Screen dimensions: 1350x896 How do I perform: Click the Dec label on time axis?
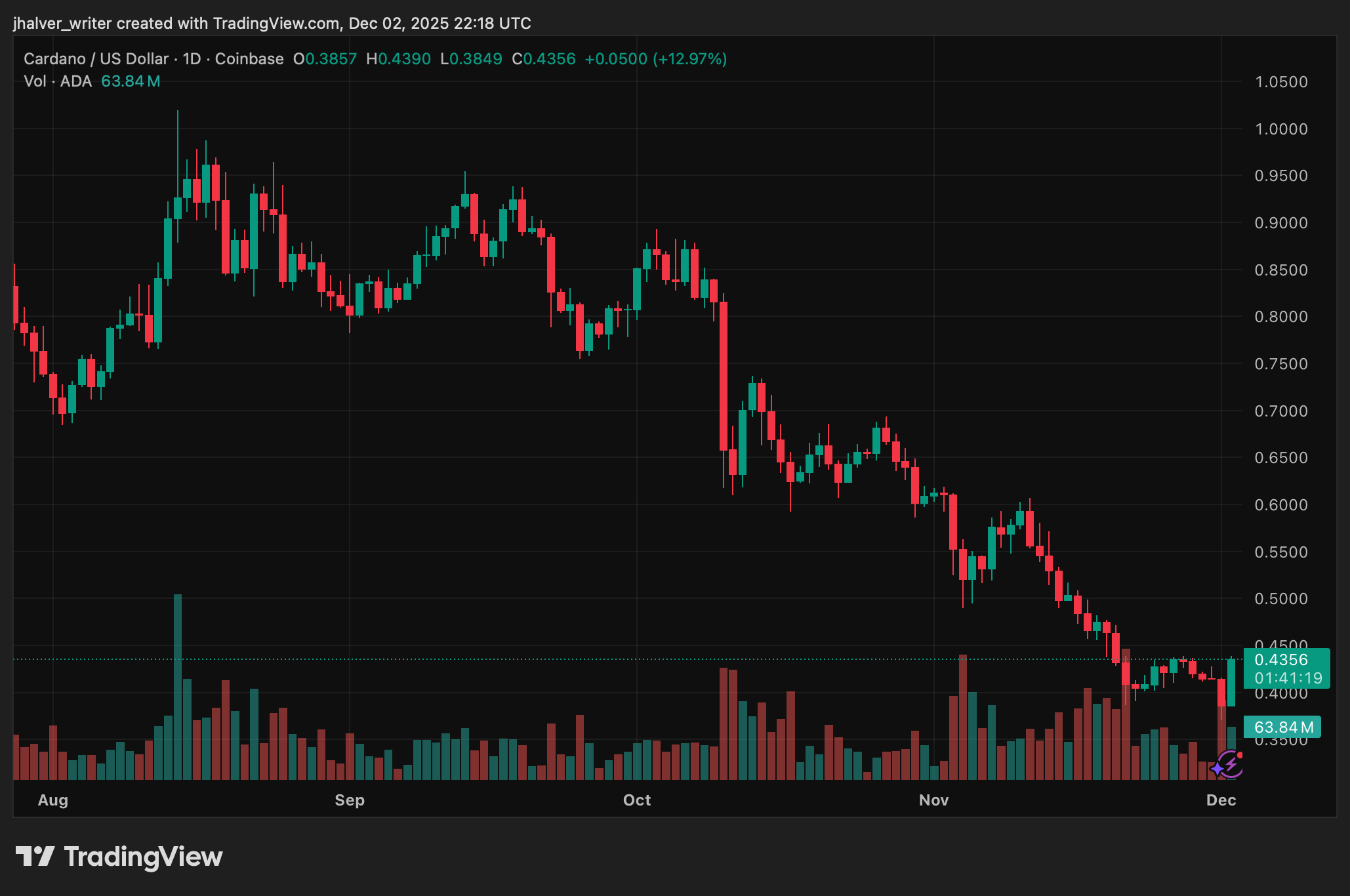1221,800
